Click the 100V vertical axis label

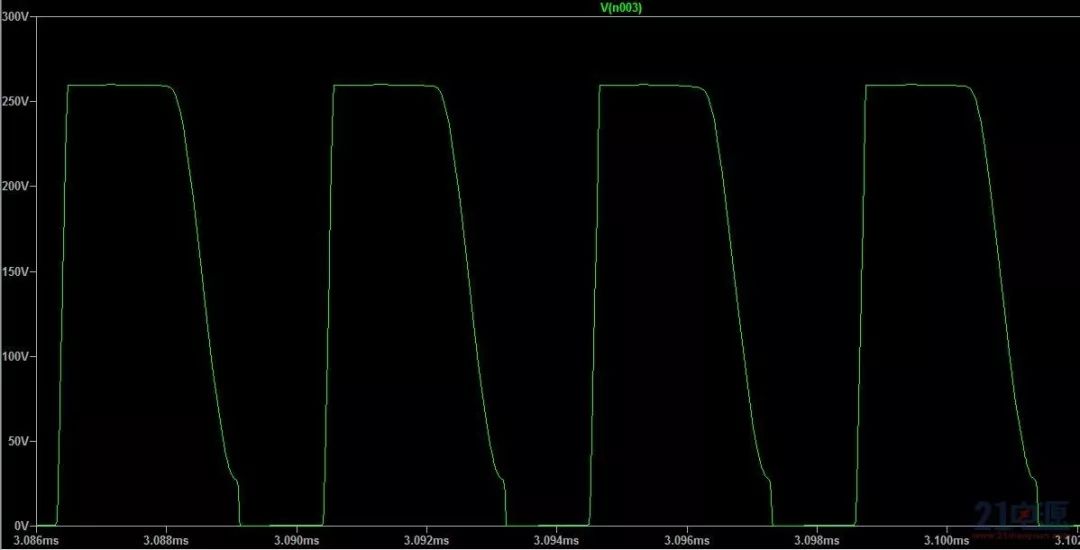(15, 356)
